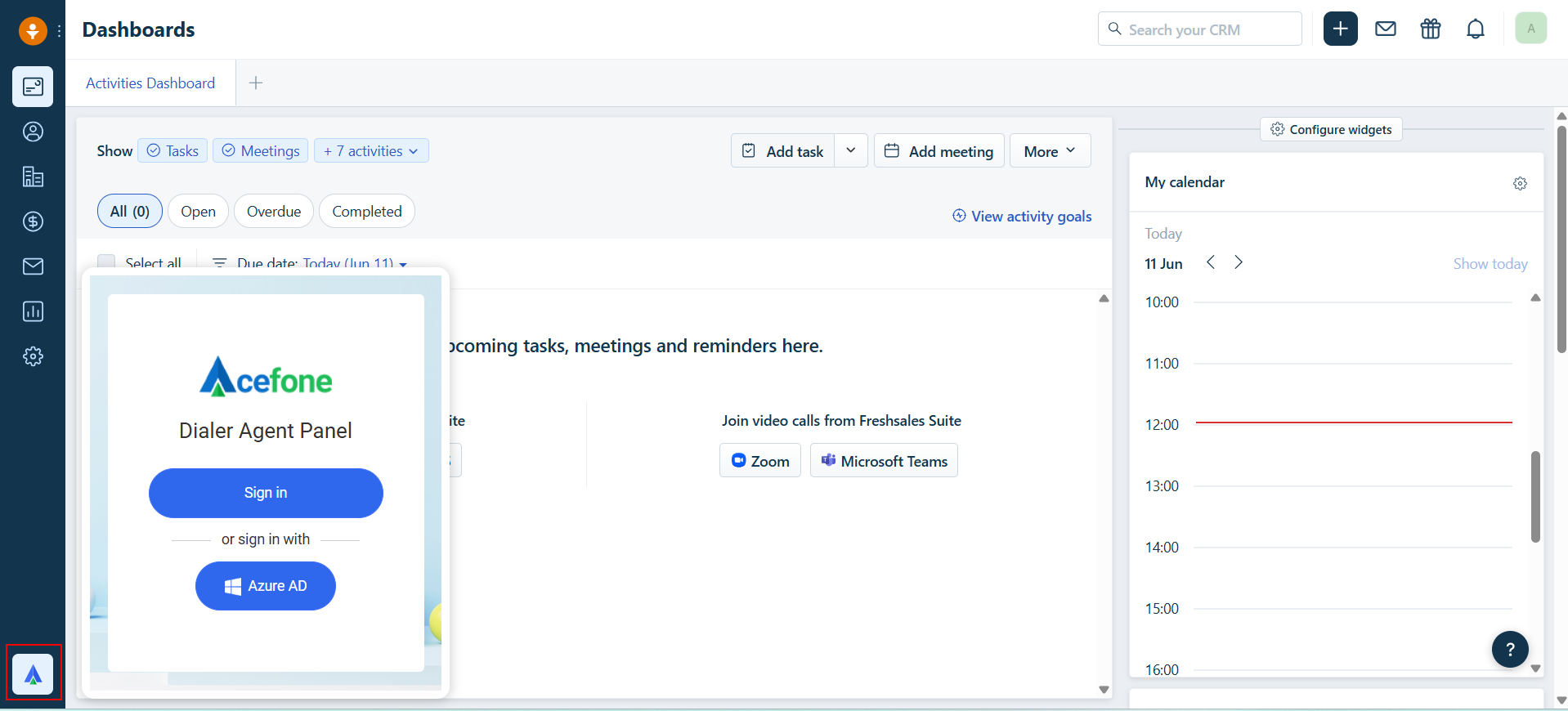The height and width of the screenshot is (711, 1568).
Task: Open My calendar settings gear
Action: (x=1520, y=183)
